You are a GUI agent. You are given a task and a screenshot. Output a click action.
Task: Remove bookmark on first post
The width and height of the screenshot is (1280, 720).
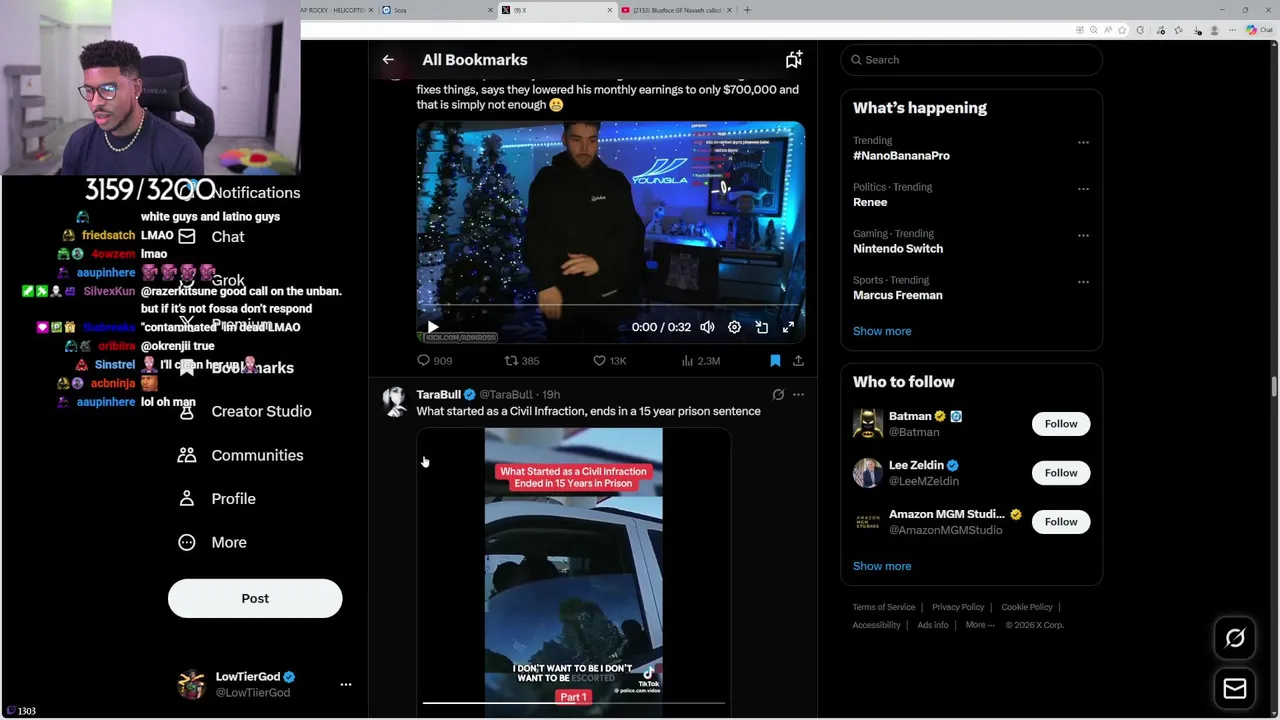(x=775, y=361)
